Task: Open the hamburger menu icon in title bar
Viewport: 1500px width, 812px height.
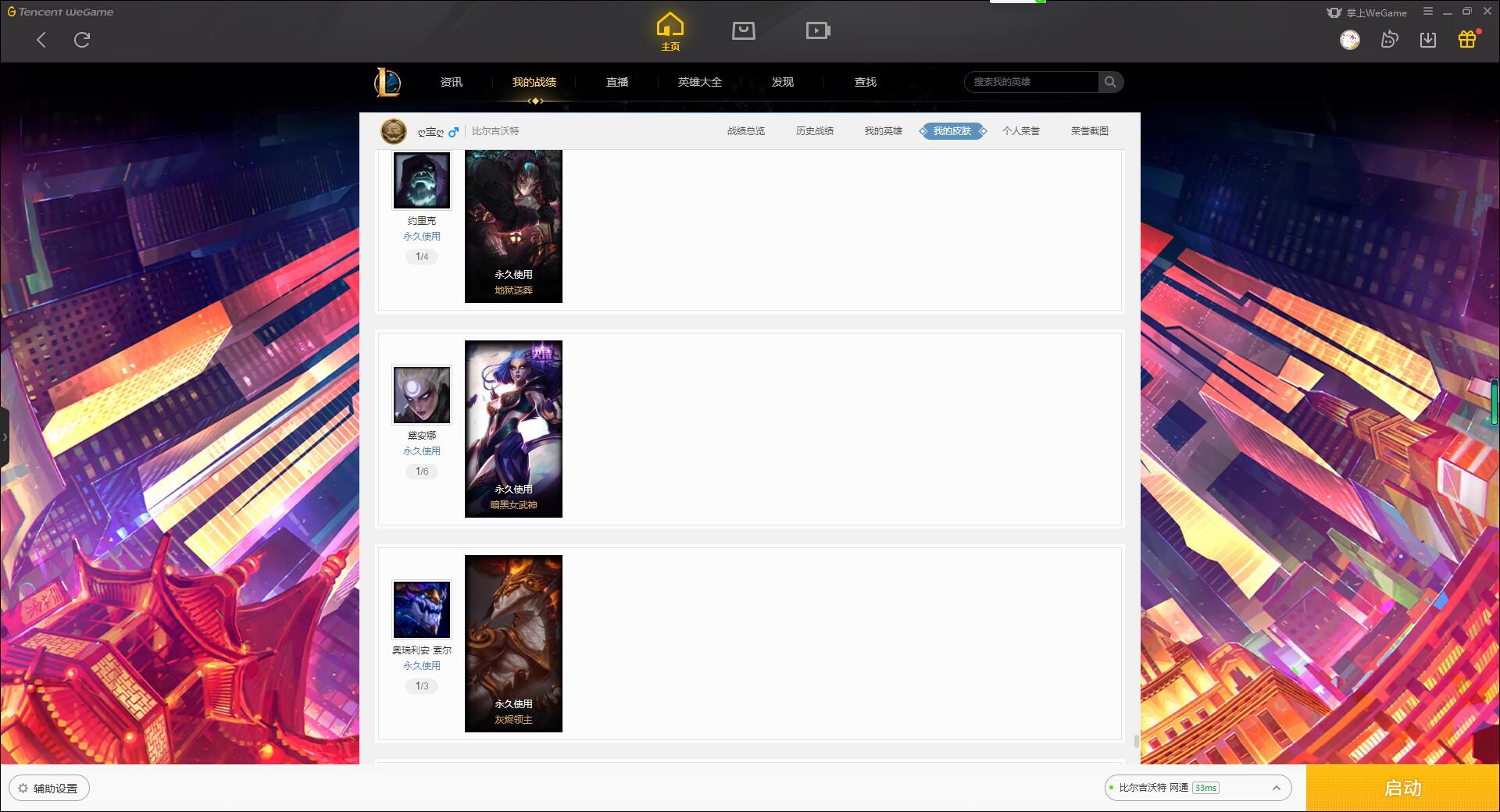Action: 1428,12
